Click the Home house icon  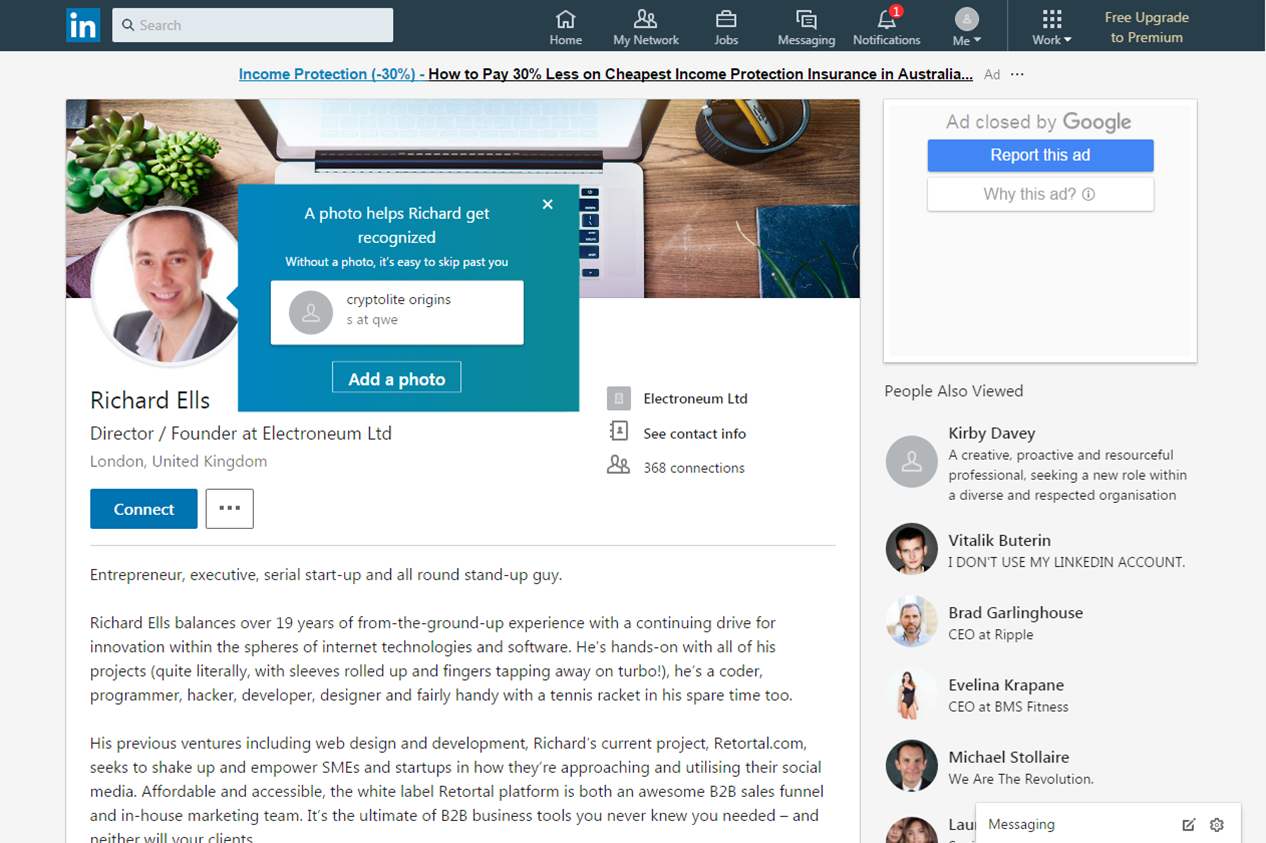pos(565,19)
